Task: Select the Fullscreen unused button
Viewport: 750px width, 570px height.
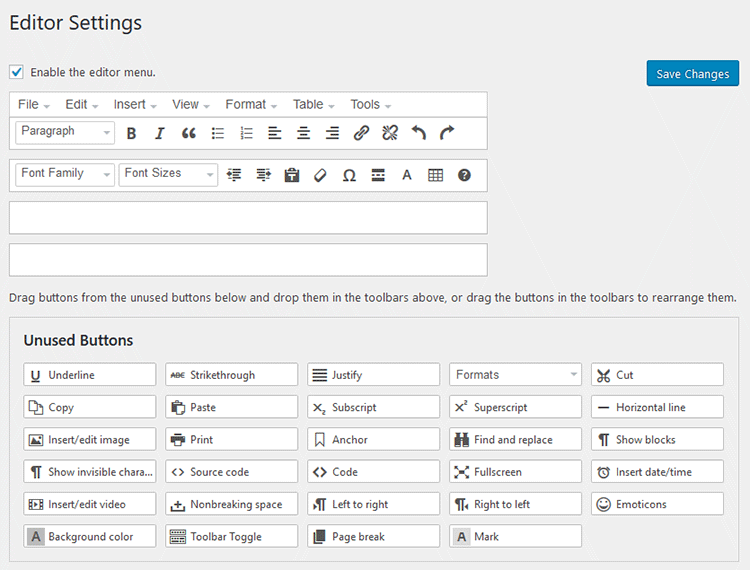Action: [x=515, y=471]
